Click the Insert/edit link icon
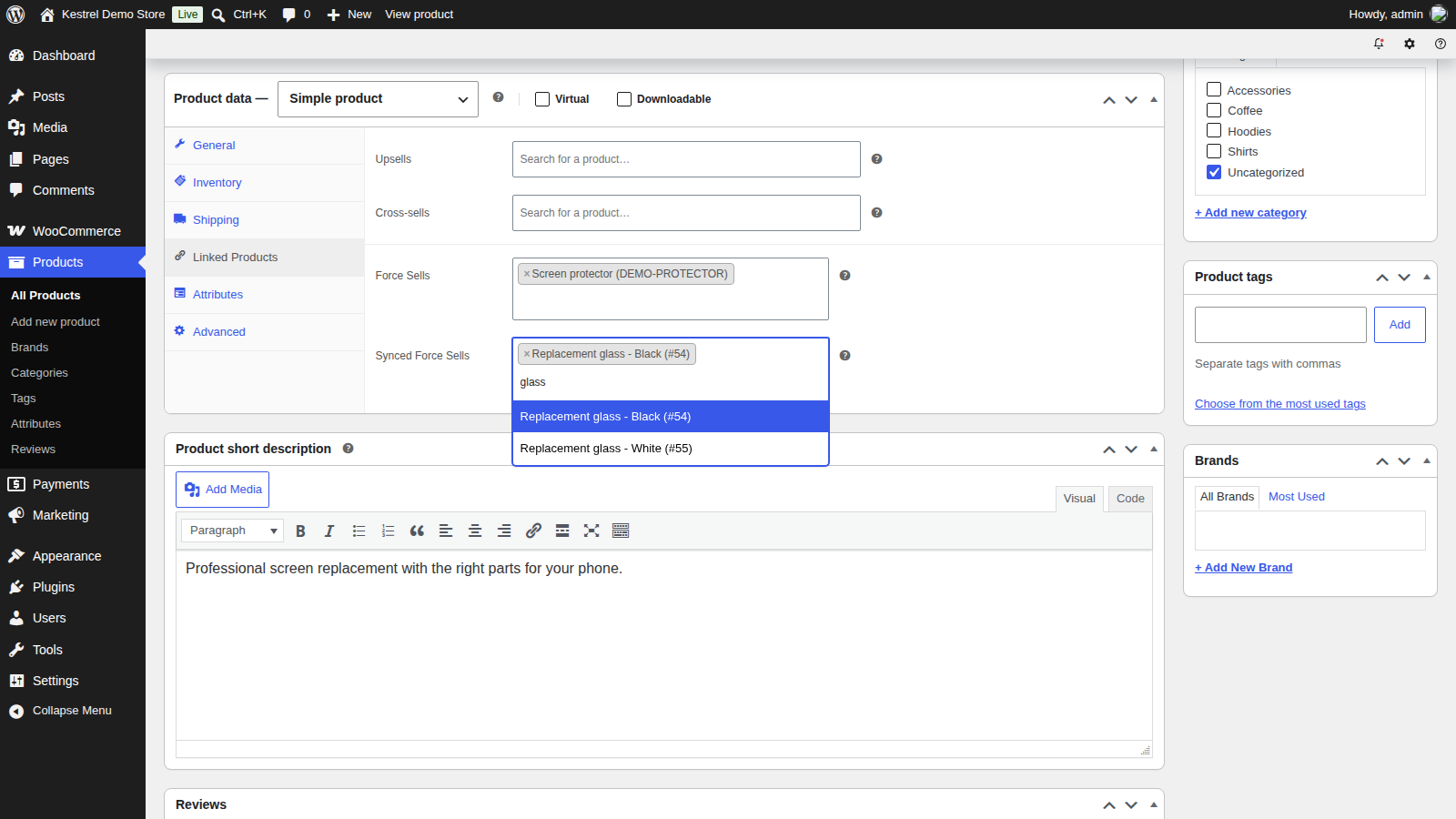 coord(533,531)
